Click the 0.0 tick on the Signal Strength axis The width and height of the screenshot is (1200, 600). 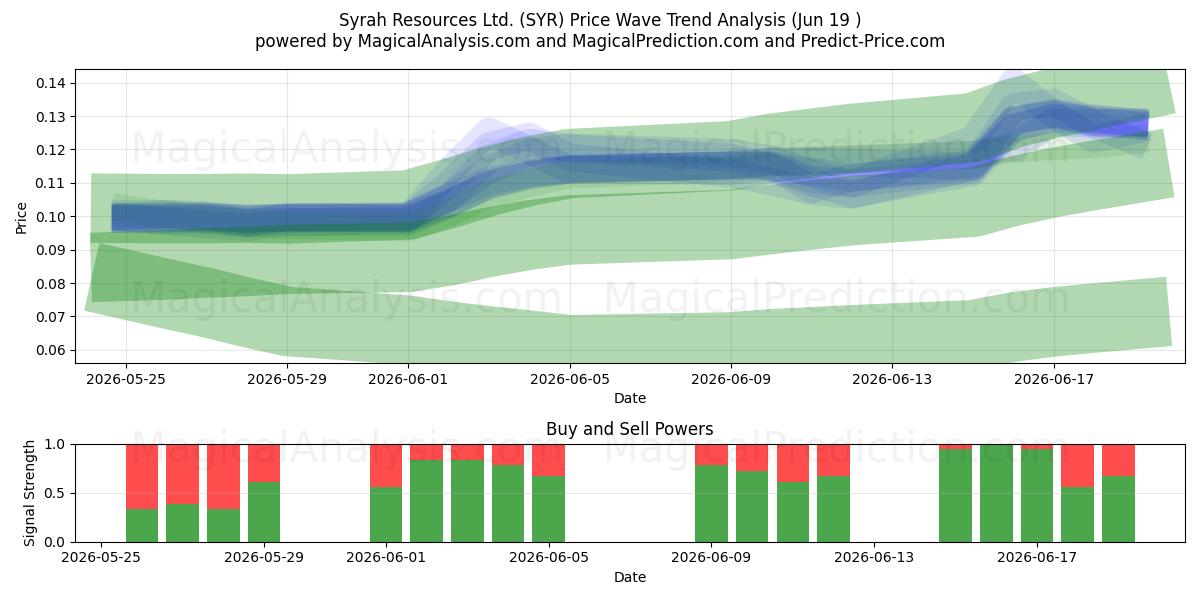57,542
